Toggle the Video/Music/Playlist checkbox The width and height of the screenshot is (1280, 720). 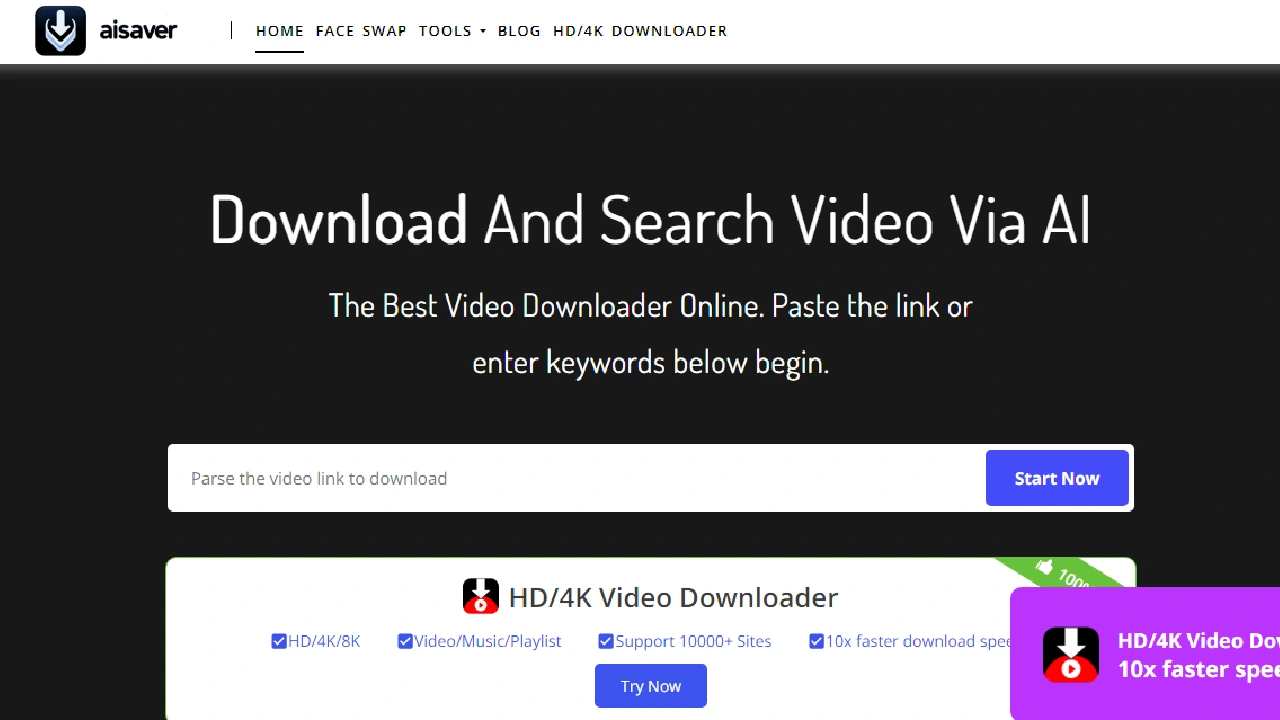[x=405, y=641]
